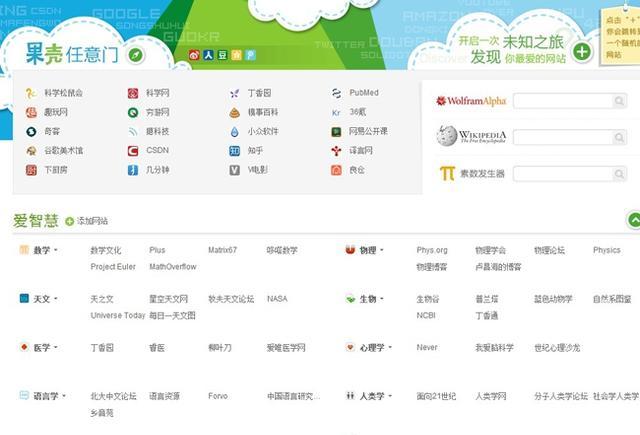Open the 人类学网 link
Viewport: 640px width, 435px height.
click(x=491, y=396)
